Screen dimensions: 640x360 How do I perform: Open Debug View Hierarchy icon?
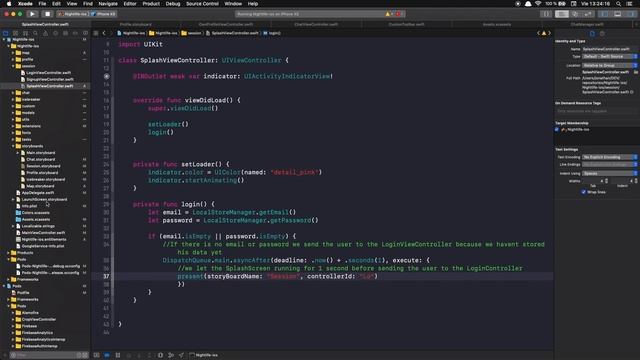(x=160, y=355)
